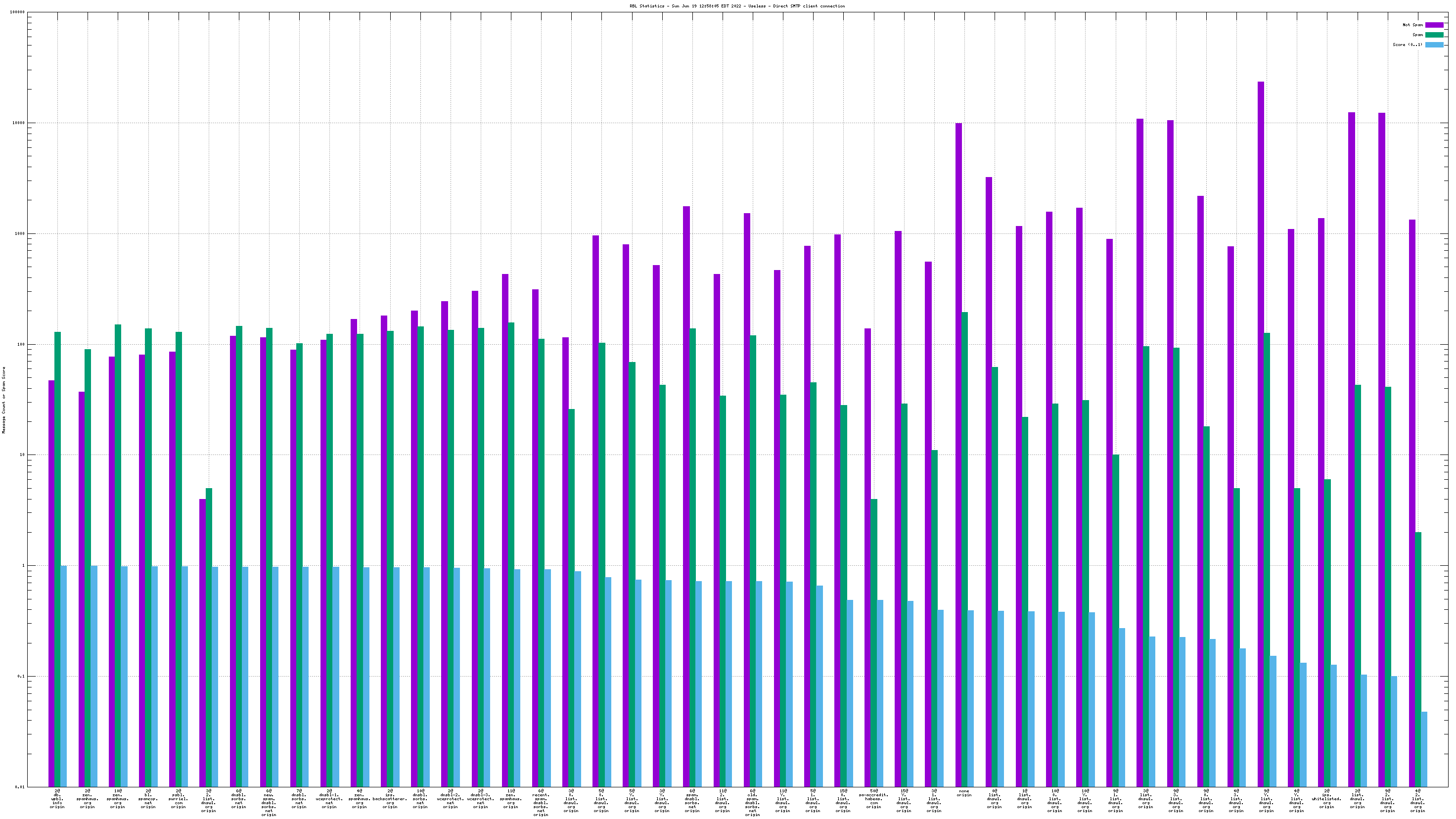This screenshot has width=1456, height=819.
Task: Click the bl.spamcop.net origin x-axis label
Action: (147, 799)
